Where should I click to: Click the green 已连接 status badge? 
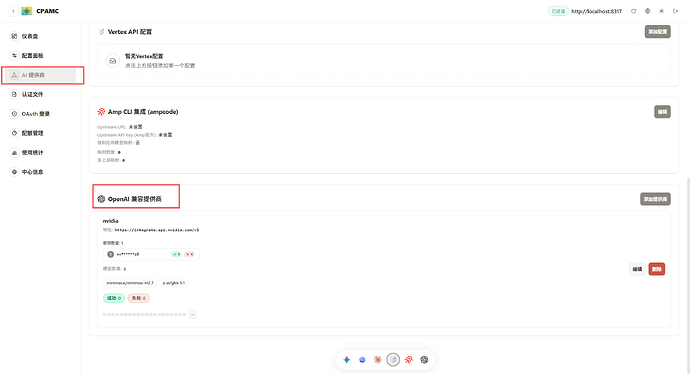click(558, 11)
